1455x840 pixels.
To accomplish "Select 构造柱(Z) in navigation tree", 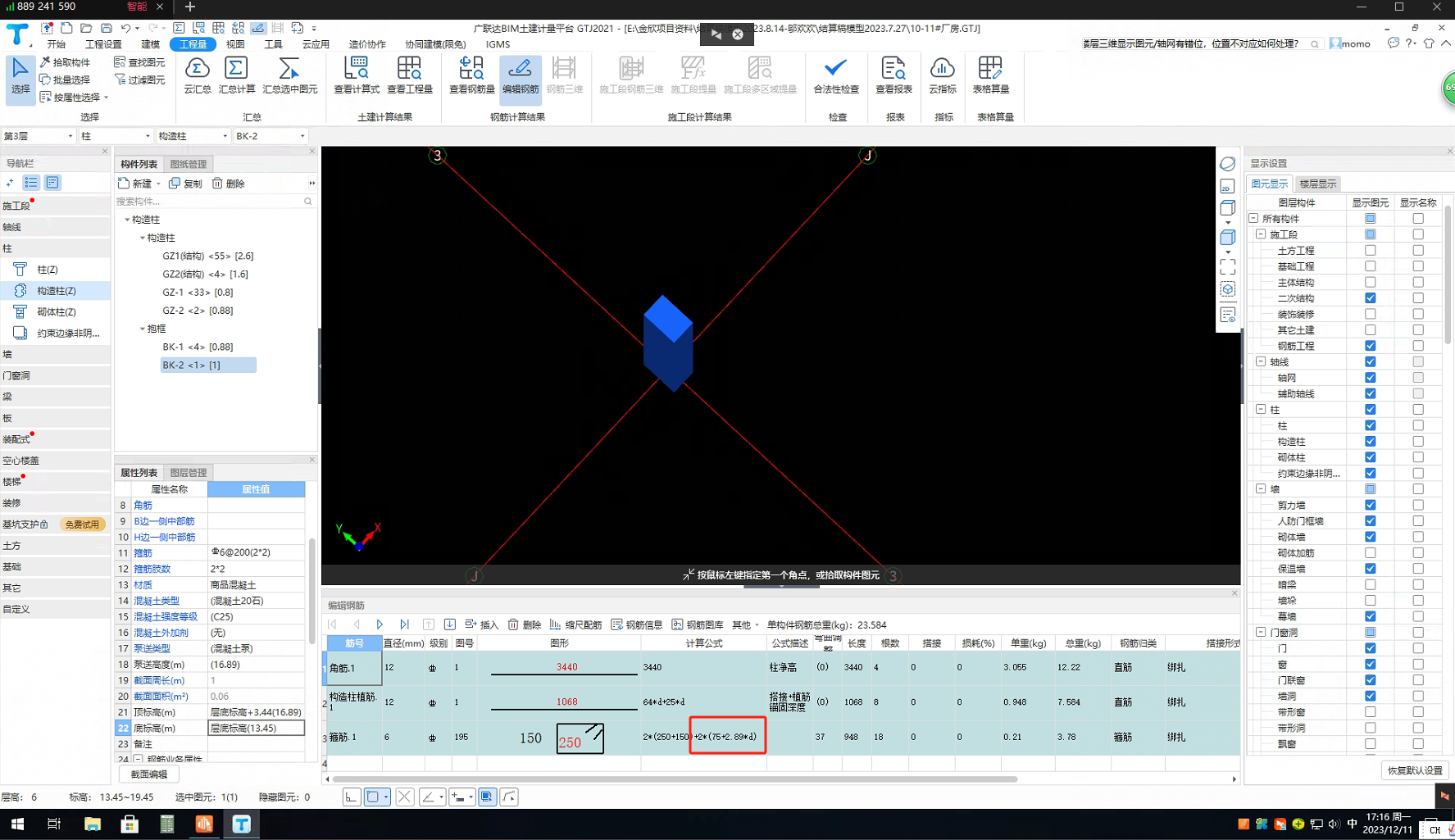I will [56, 290].
